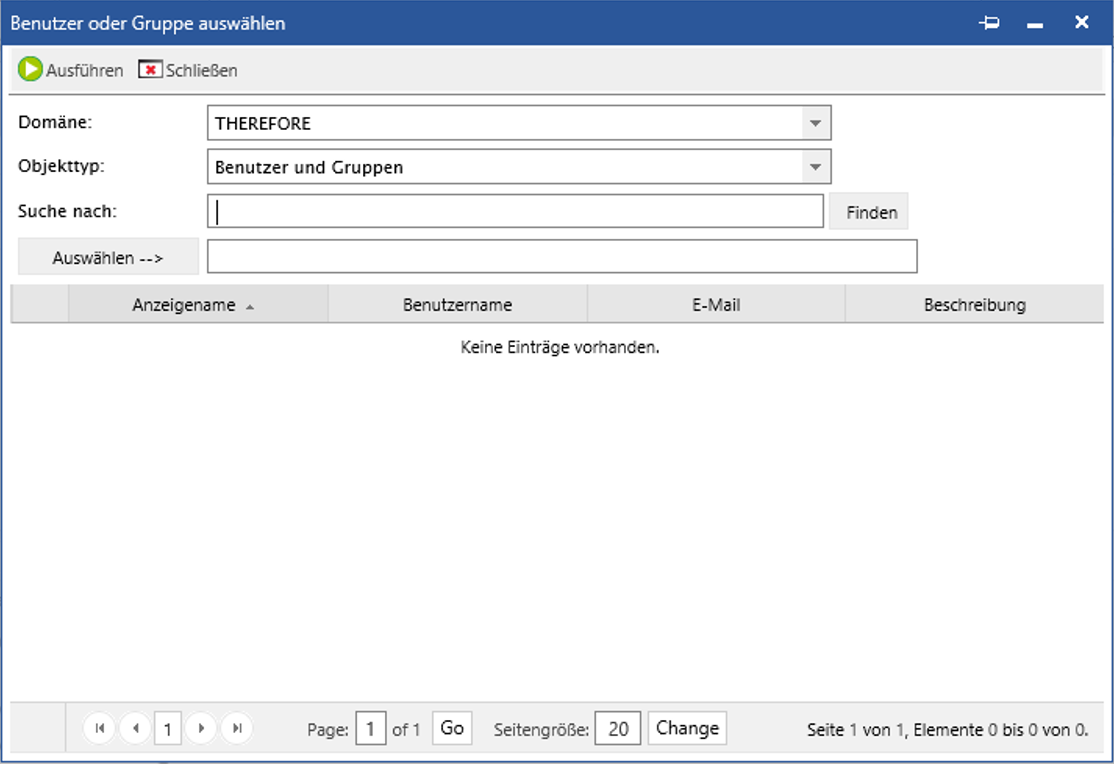Jump to the first page arrow

coord(99,728)
